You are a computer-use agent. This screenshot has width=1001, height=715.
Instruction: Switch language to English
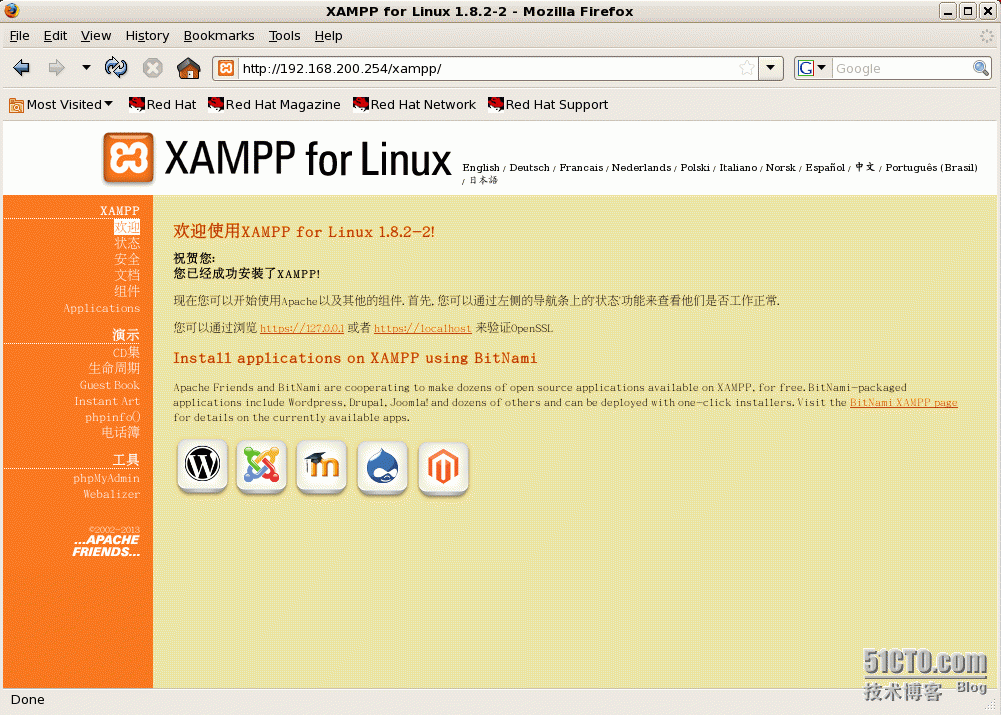point(481,167)
